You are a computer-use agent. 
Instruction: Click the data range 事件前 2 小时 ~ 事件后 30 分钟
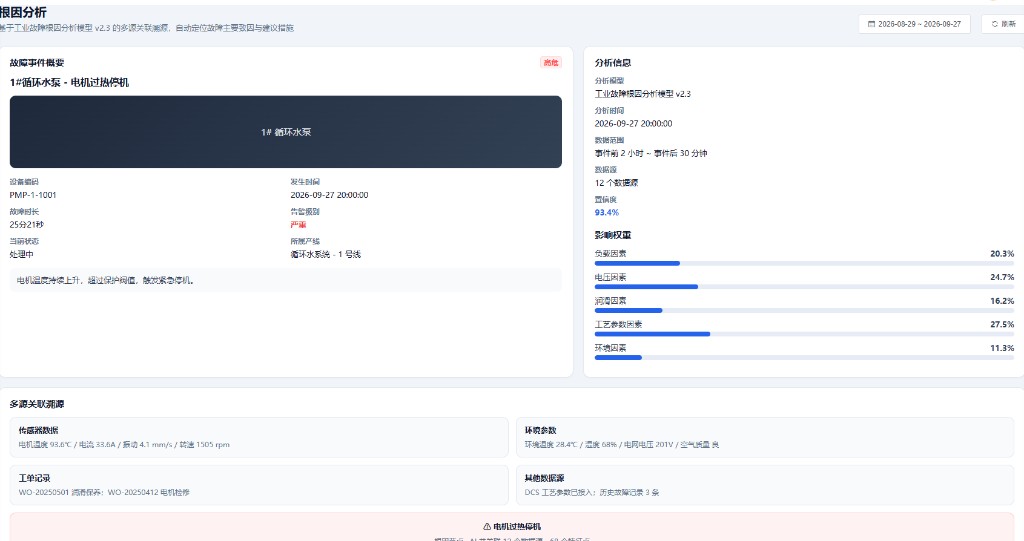tap(650, 154)
